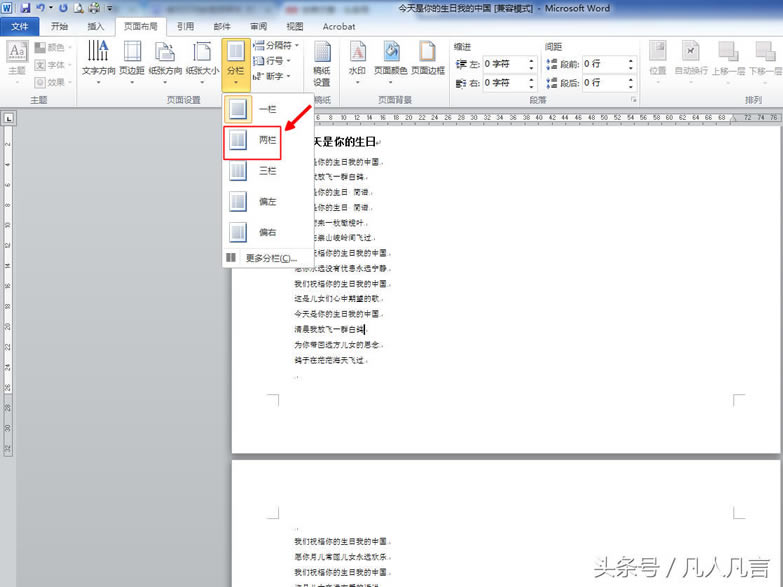Open the 水印 watermark tool
783x587 pixels.
357,58
